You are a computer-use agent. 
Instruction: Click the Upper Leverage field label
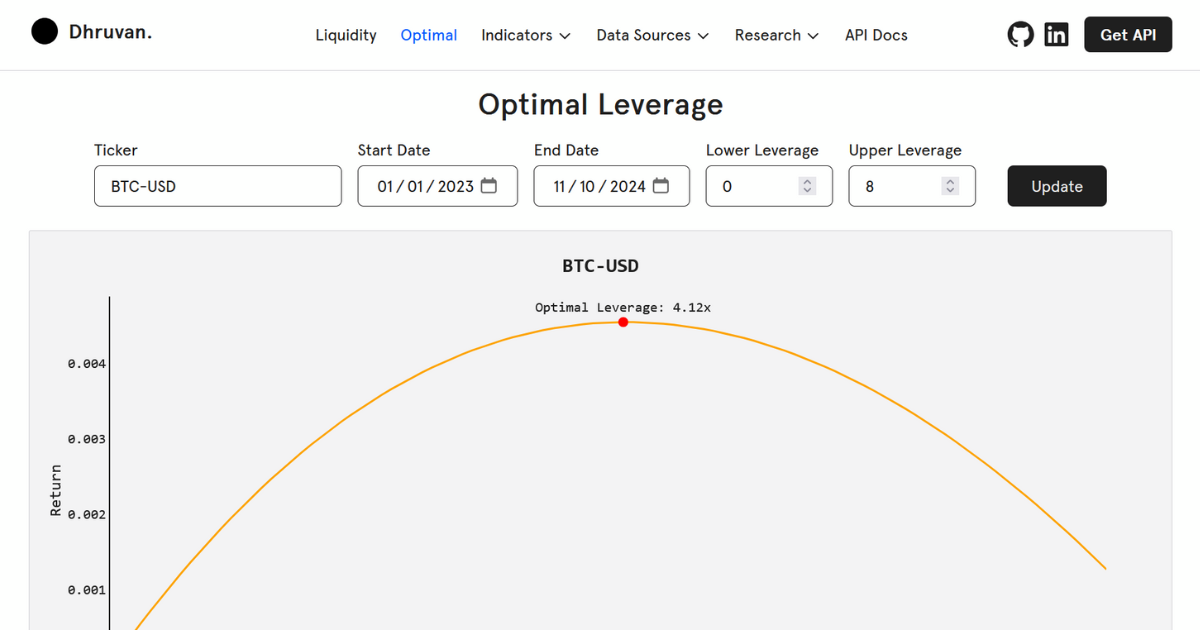coord(905,150)
